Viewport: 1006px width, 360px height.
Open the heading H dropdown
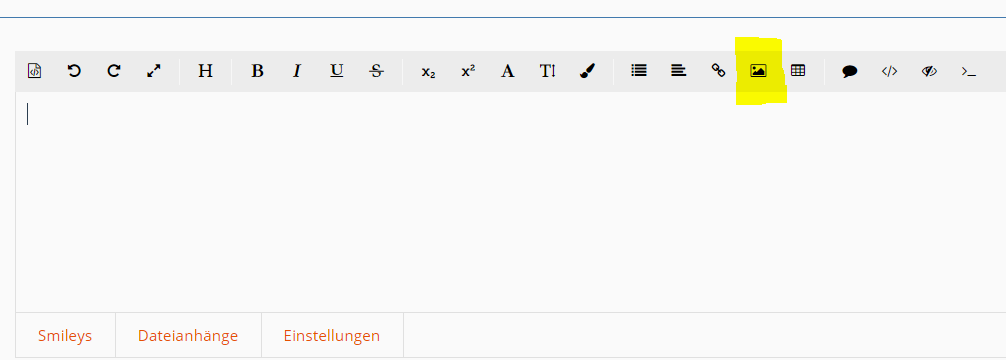[x=205, y=71]
